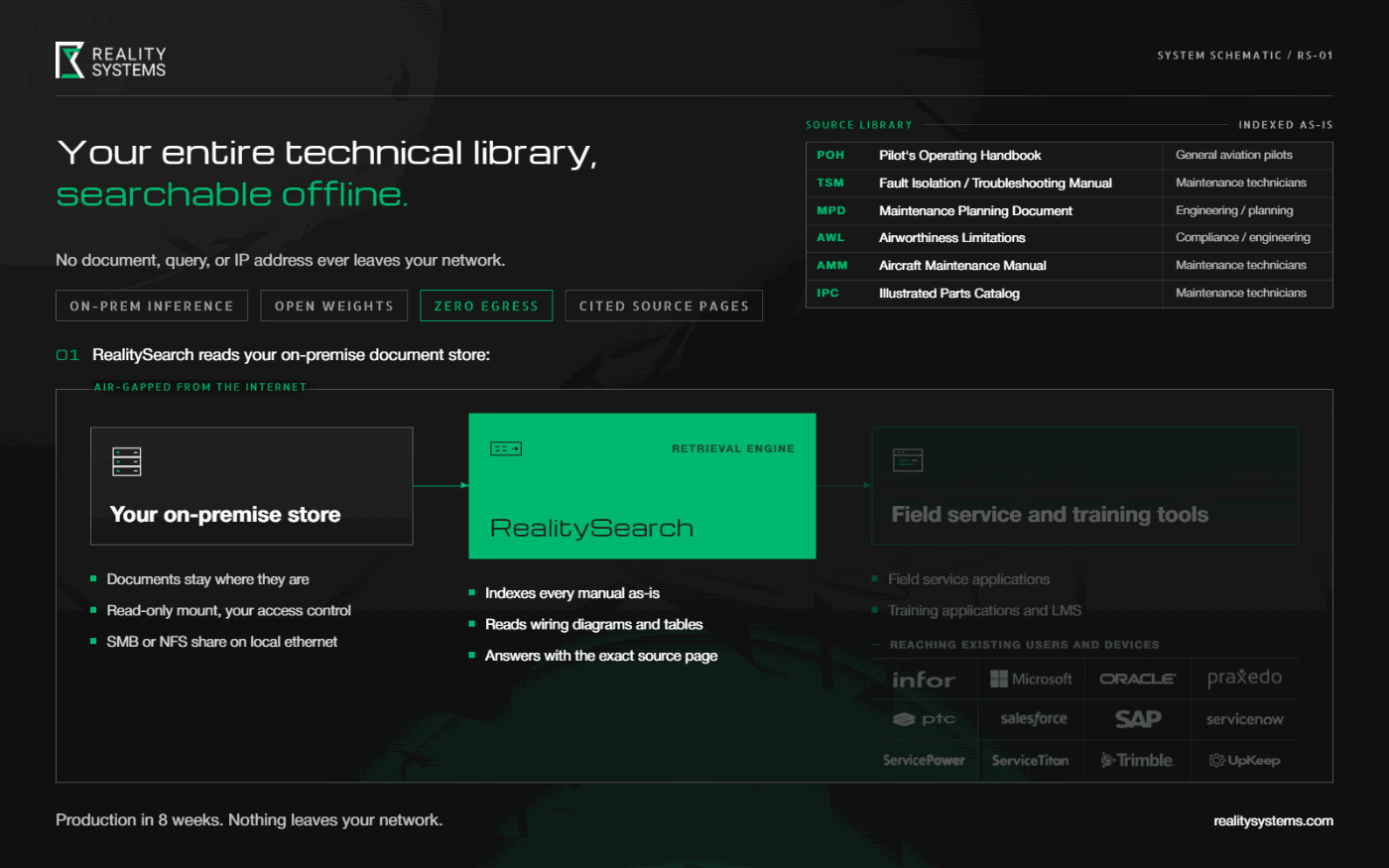The image size is (1389, 868).
Task: Click the Microsoft logo
Action: [x=1032, y=679]
